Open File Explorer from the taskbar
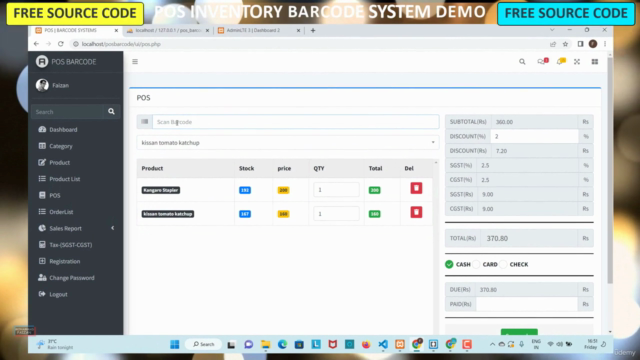Screen dimensions: 640x360 pos(265,344)
